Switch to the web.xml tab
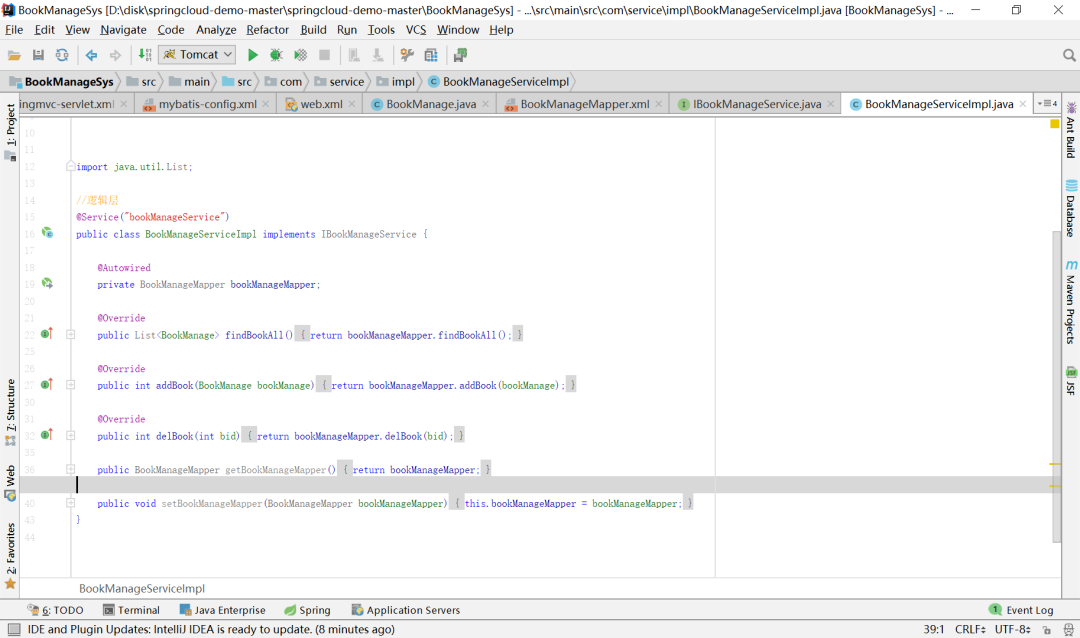The image size is (1080, 638). point(321,104)
